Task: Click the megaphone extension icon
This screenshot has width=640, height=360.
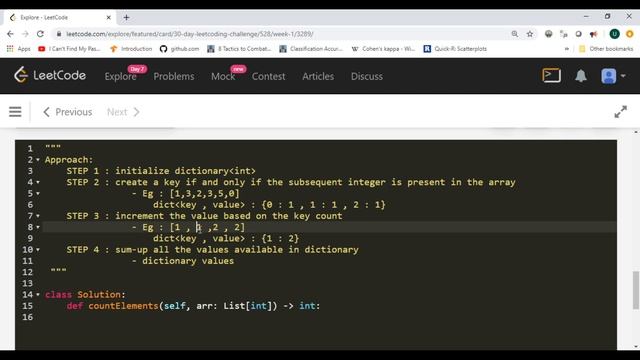Action: pyautogui.click(x=593, y=34)
